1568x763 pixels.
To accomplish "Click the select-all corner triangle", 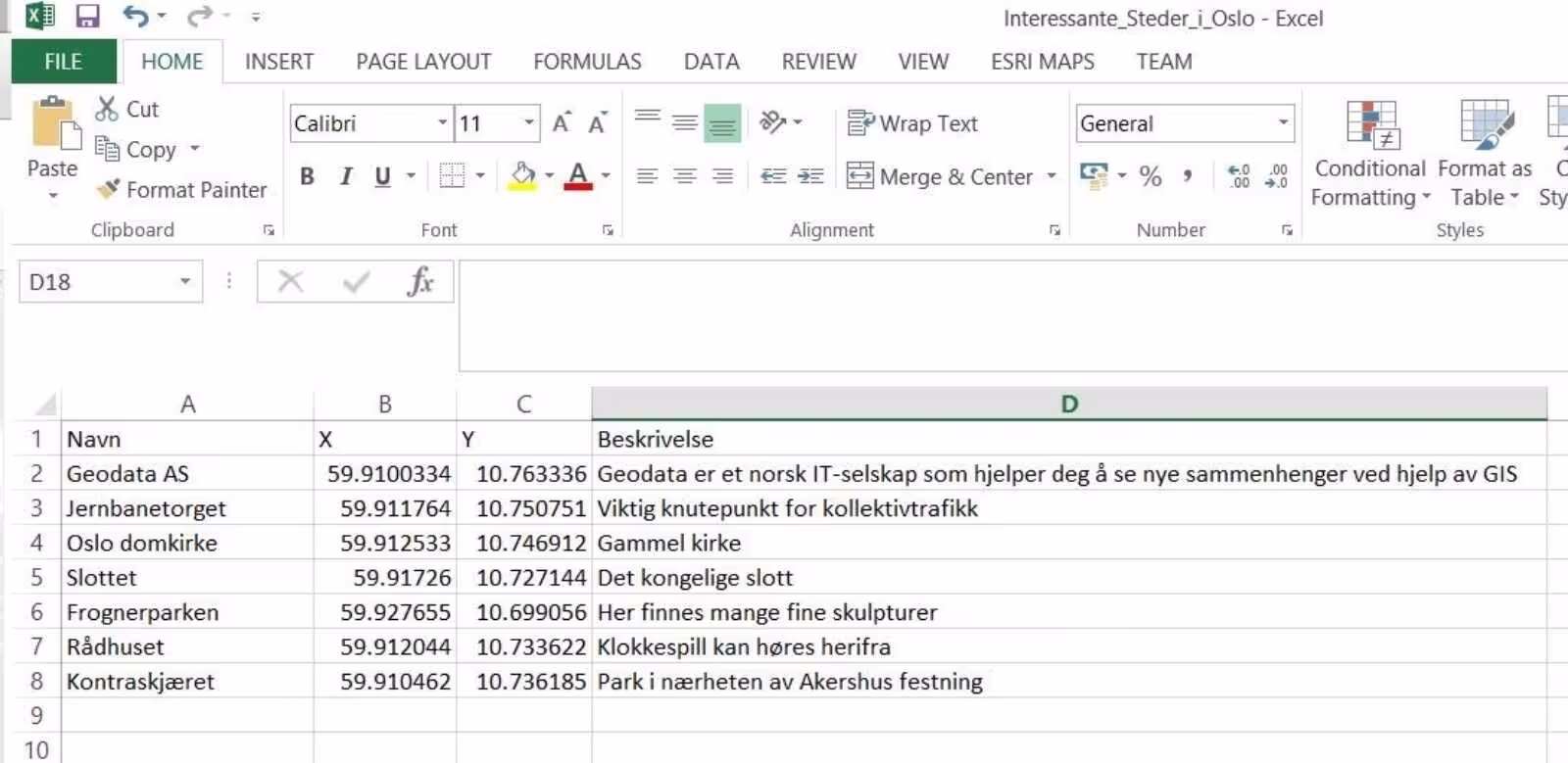I will (43, 404).
